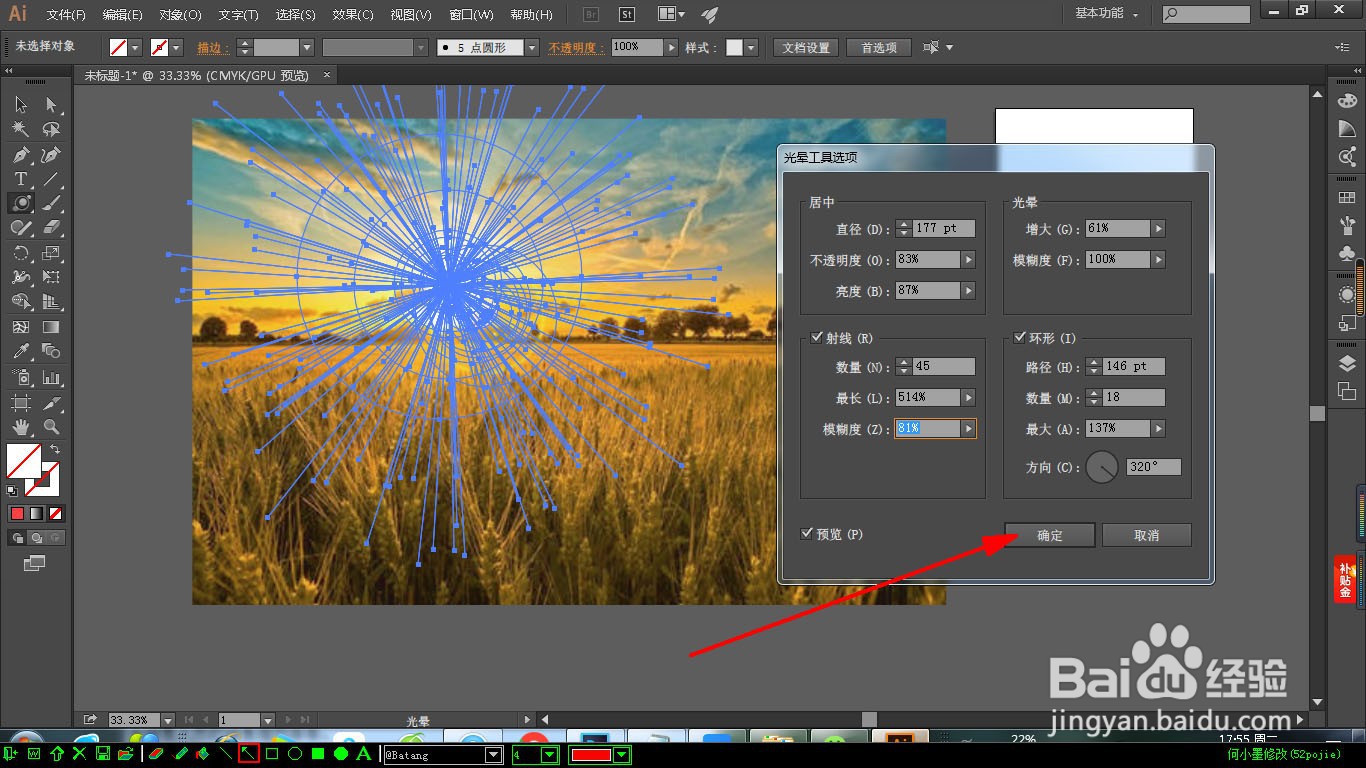This screenshot has width=1366, height=768.
Task: Open the 效果(C) menu
Action: point(353,15)
